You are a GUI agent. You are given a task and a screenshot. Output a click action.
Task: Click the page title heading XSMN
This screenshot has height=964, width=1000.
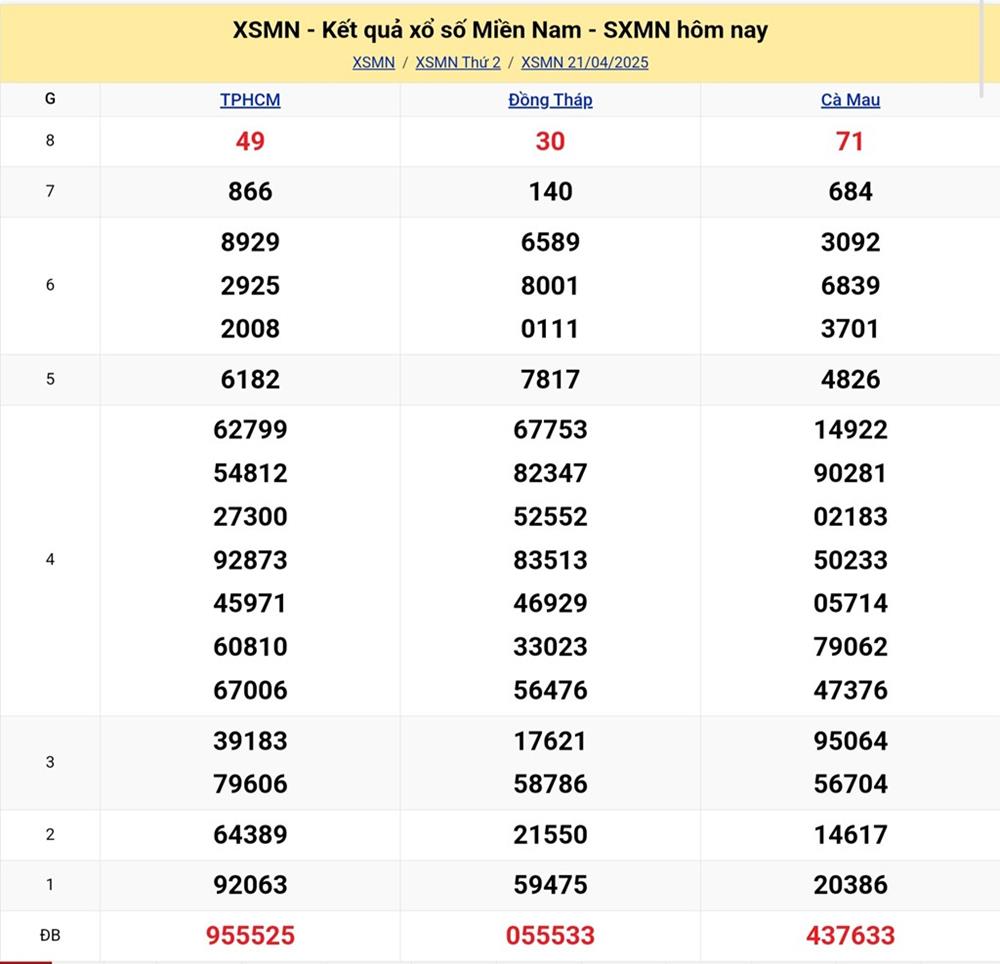point(500,30)
